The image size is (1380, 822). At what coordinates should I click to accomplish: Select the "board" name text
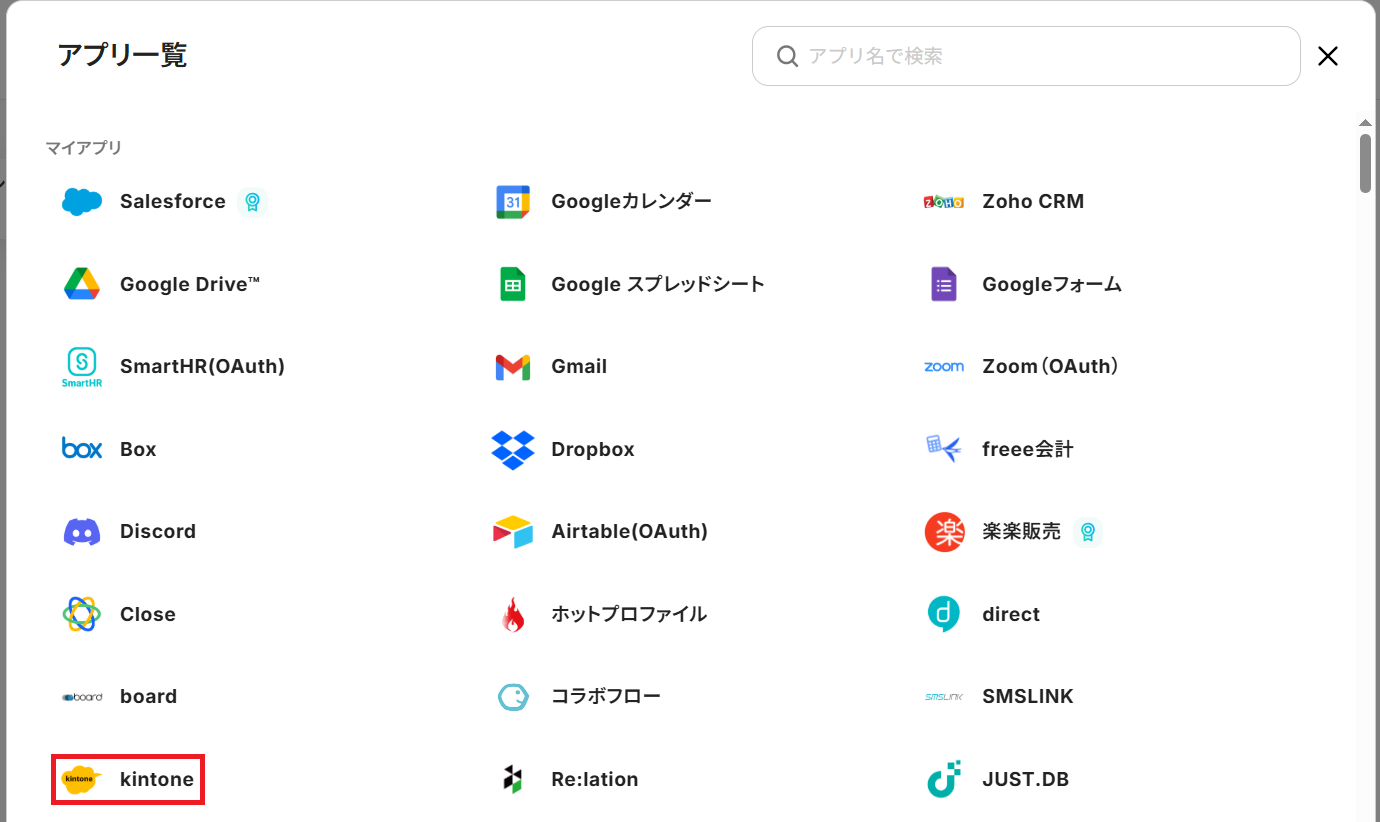[149, 697]
